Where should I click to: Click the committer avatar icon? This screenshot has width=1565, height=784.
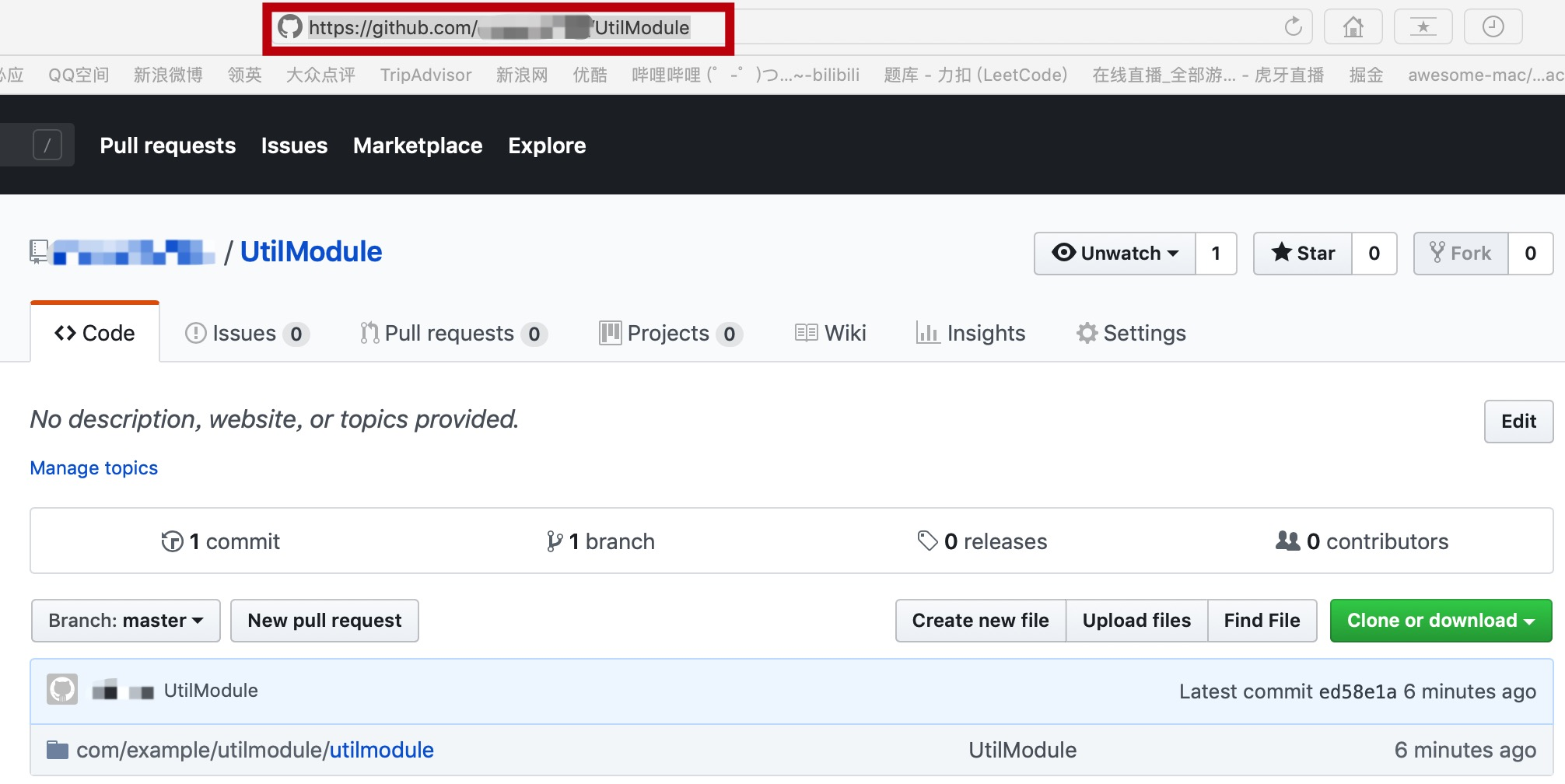click(x=62, y=689)
